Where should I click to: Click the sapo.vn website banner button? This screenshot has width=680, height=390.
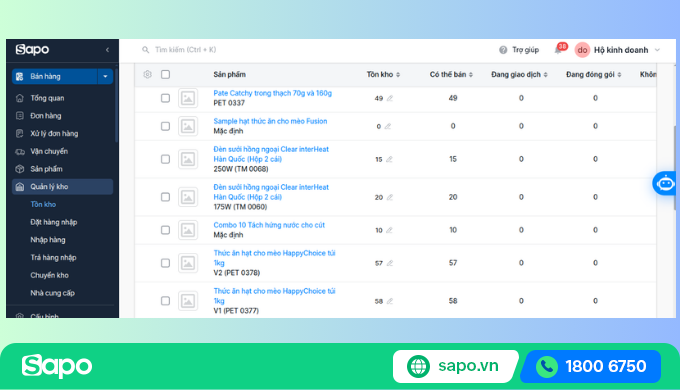pos(455,366)
